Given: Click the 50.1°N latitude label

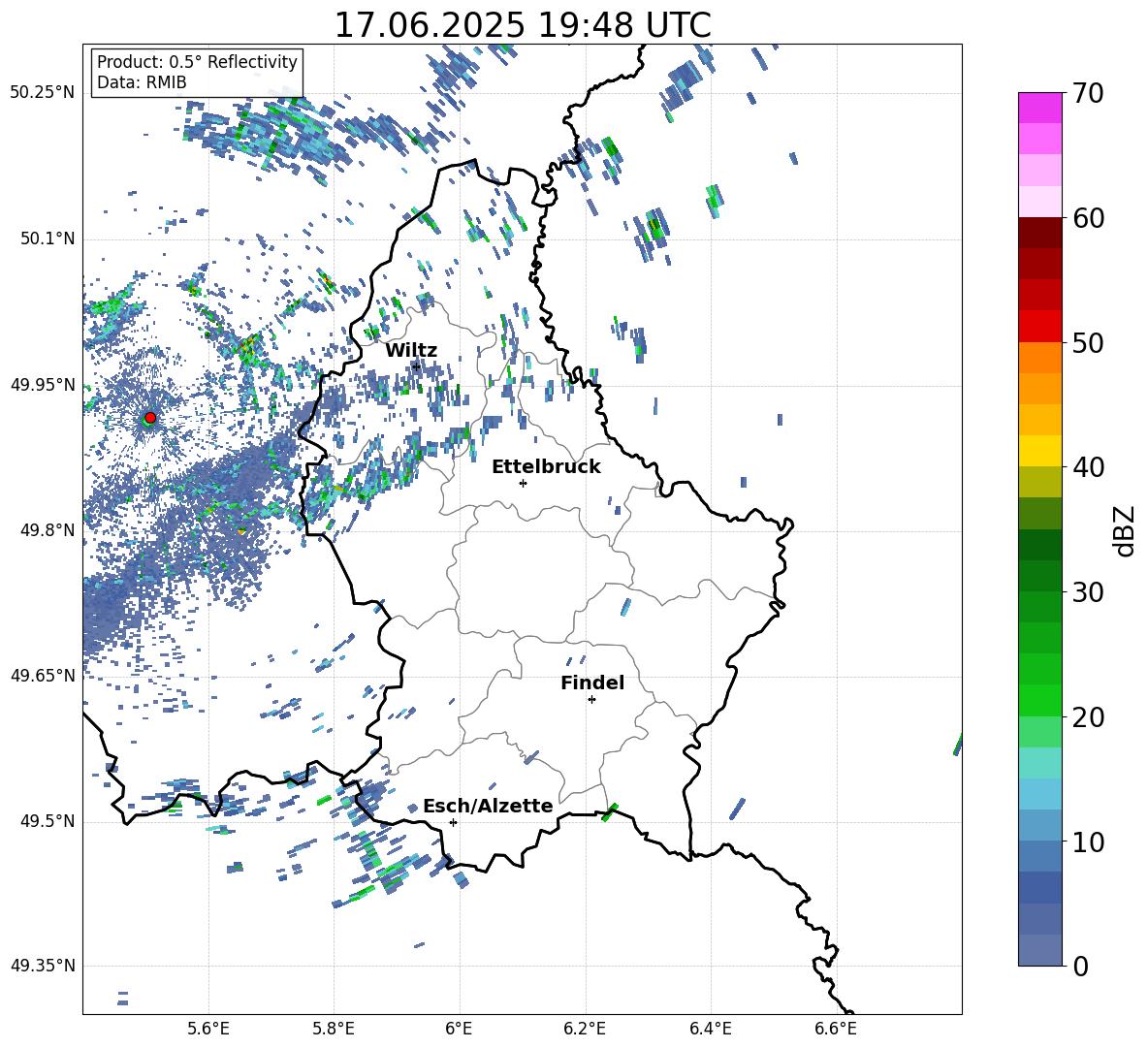Looking at the screenshot, I should coord(47,239).
